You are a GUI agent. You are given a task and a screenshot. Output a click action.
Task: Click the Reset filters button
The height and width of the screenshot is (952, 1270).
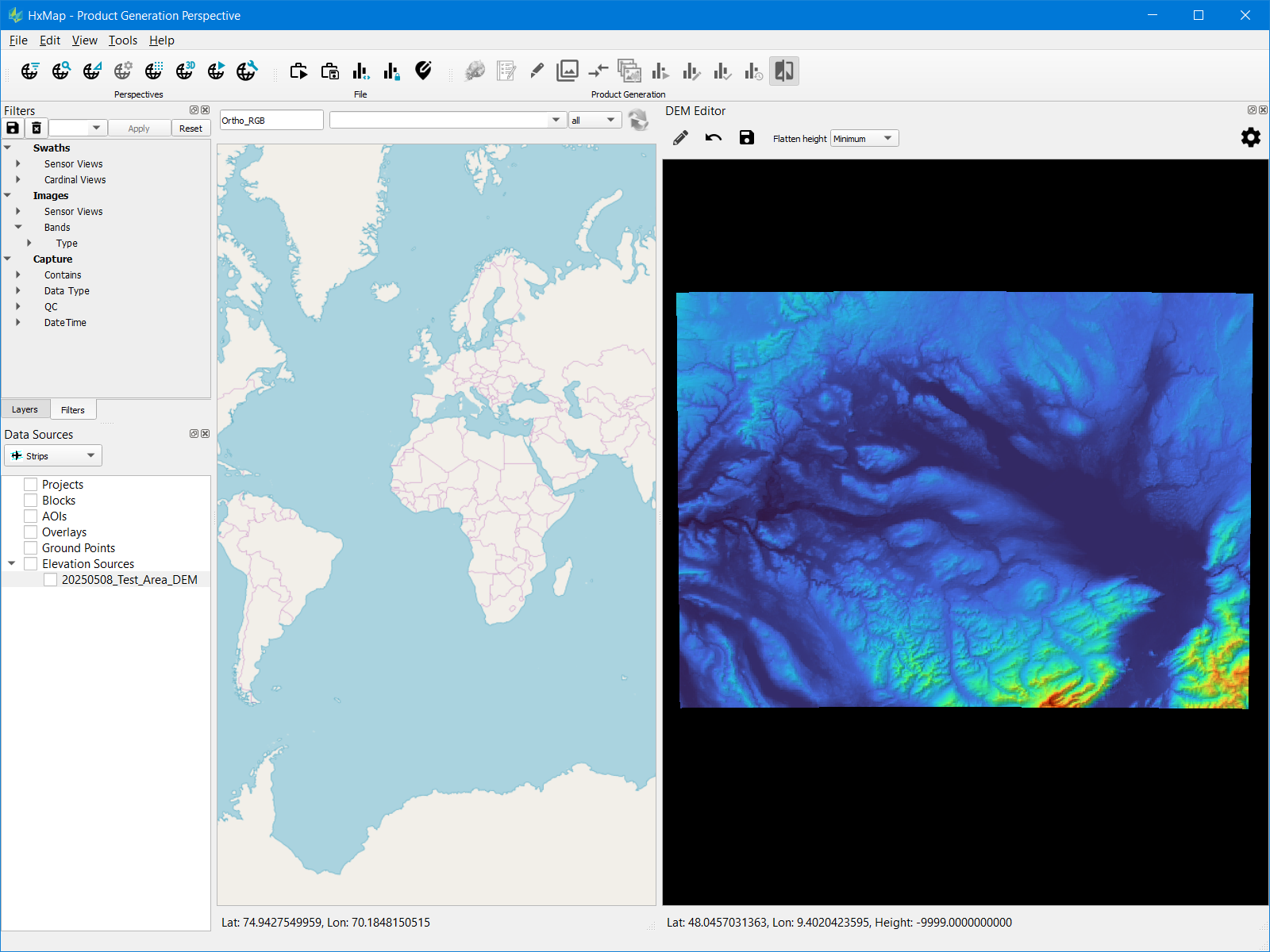[x=190, y=129]
